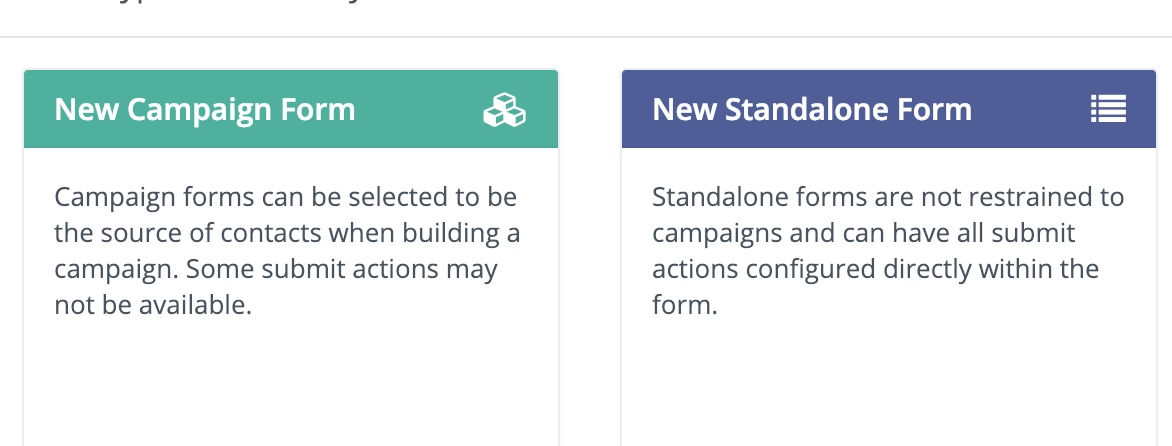Click the word 'form.' in Standalone card
This screenshot has height=446, width=1172.
tap(685, 305)
